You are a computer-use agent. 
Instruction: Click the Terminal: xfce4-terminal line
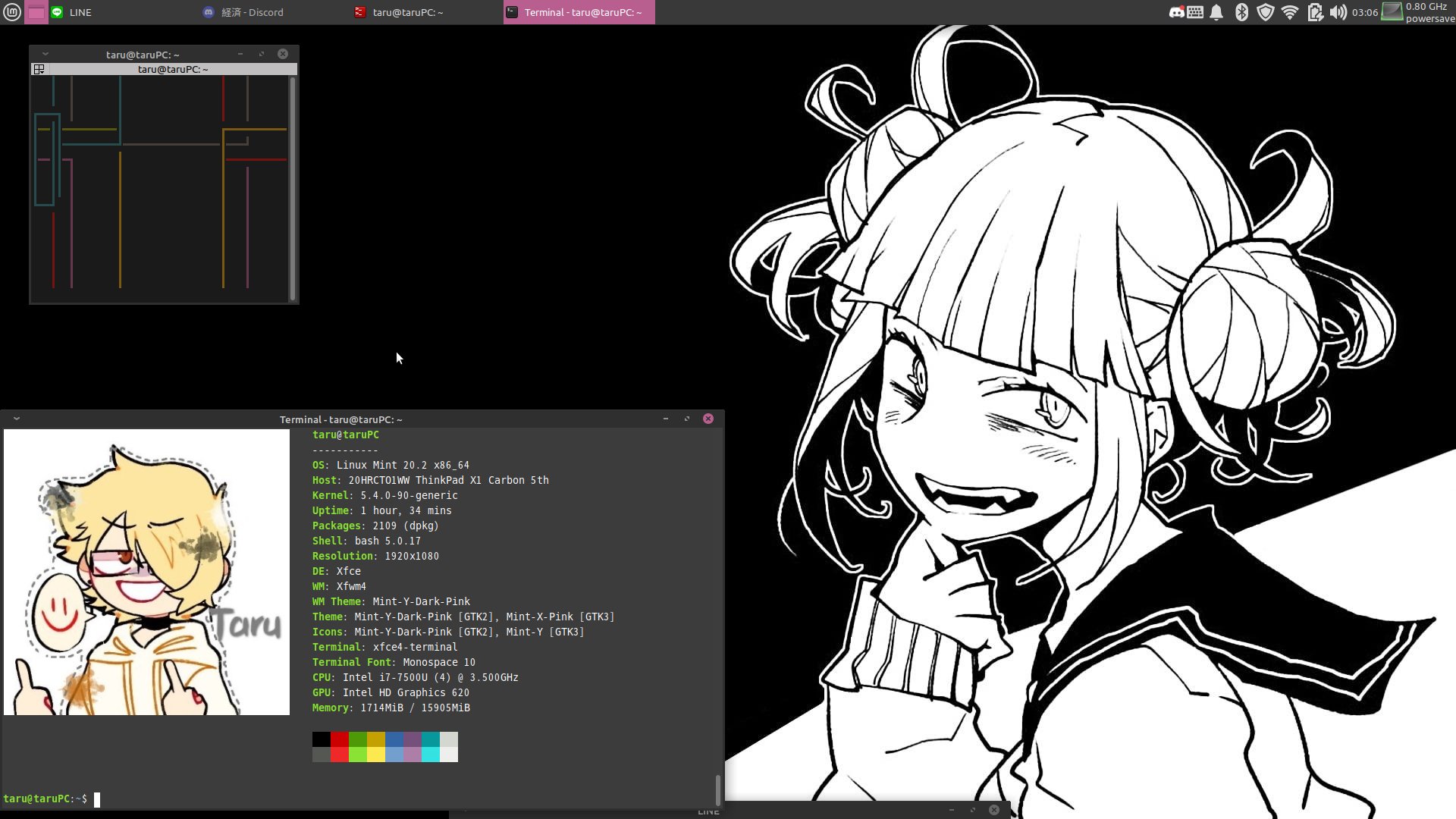click(385, 647)
